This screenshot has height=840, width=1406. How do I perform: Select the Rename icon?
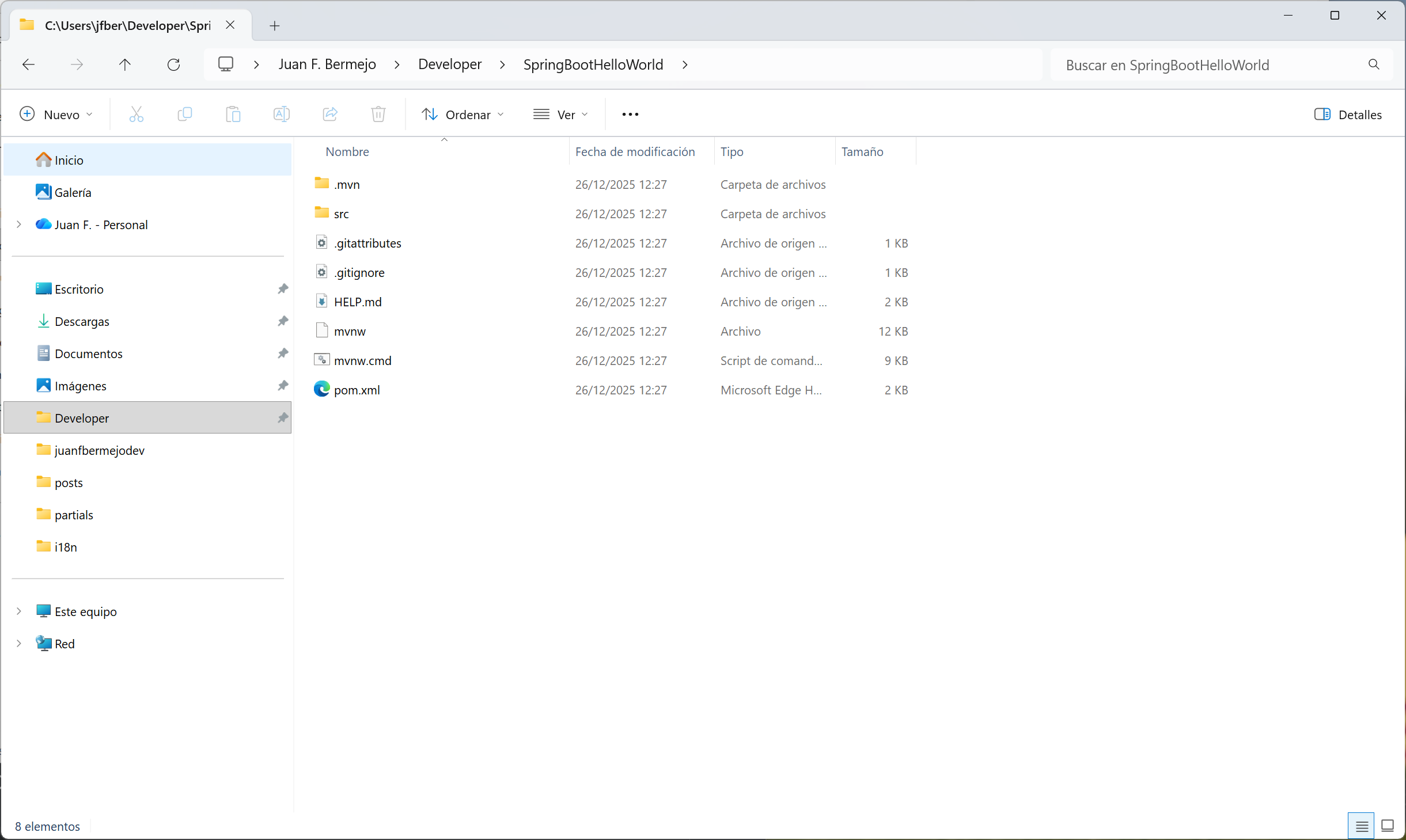point(281,114)
